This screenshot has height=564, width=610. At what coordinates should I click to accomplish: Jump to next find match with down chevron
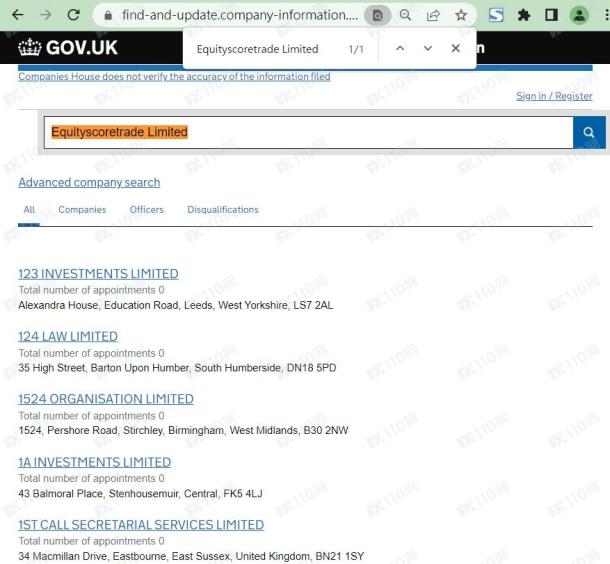(428, 48)
